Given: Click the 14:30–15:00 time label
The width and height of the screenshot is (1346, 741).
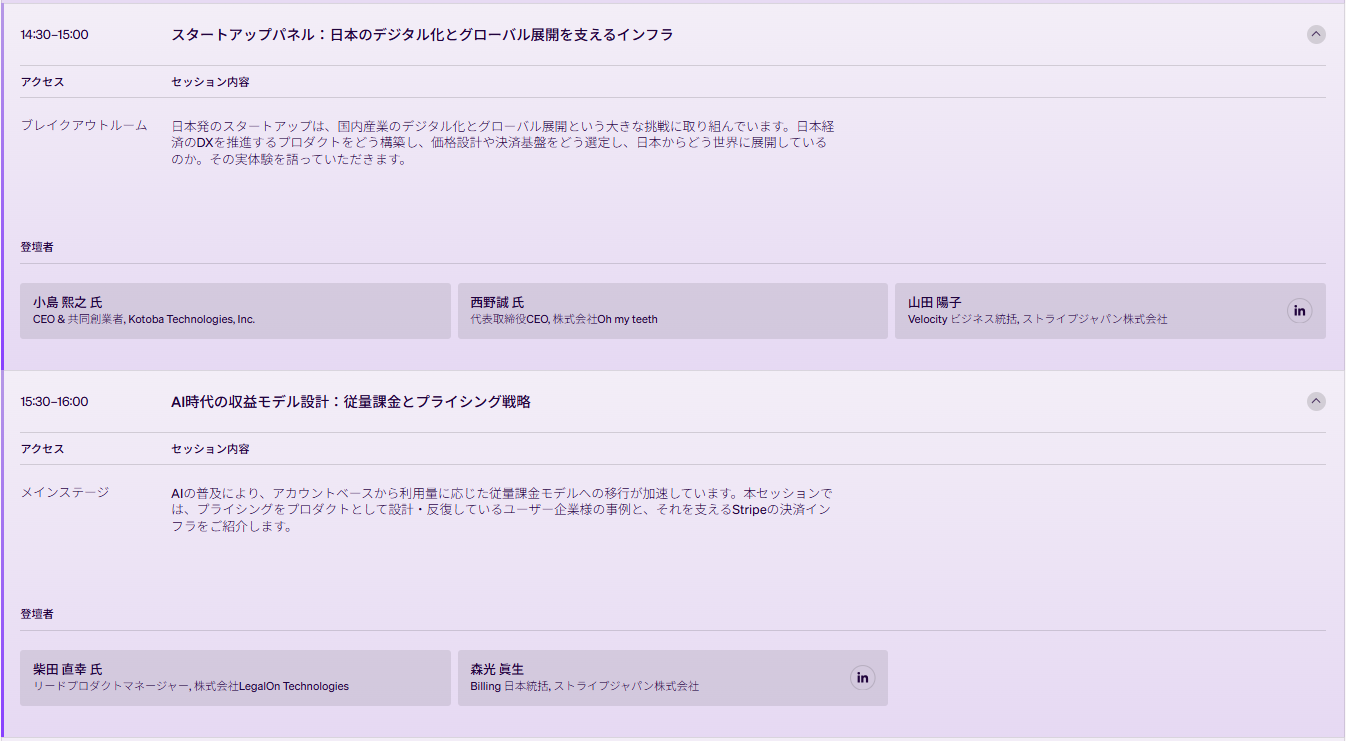Looking at the screenshot, I should tap(54, 34).
